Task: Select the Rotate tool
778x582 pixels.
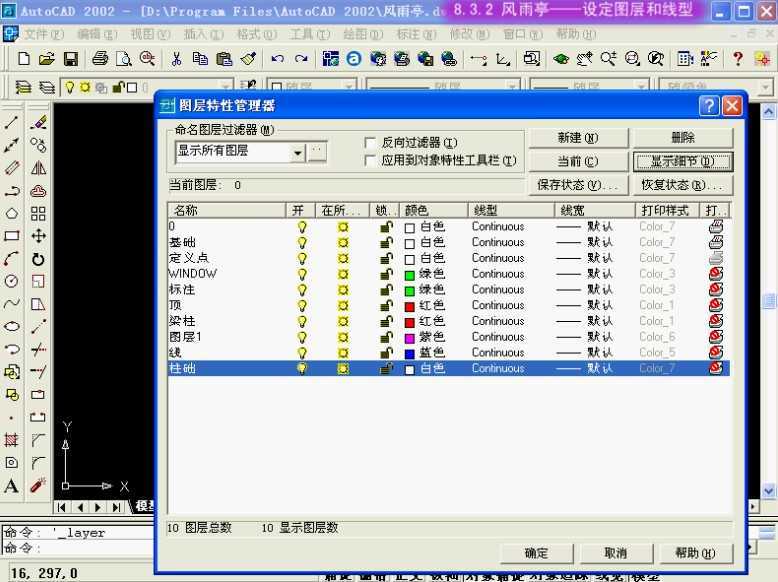Action: coord(38,259)
